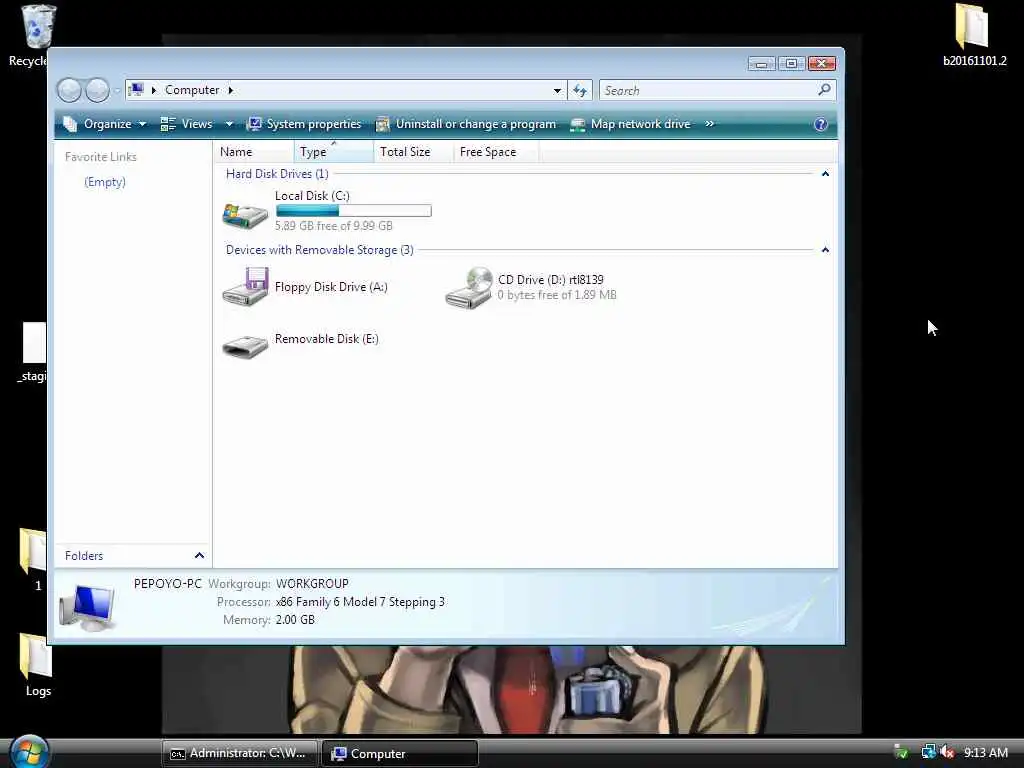Click the network tray icon

928,752
